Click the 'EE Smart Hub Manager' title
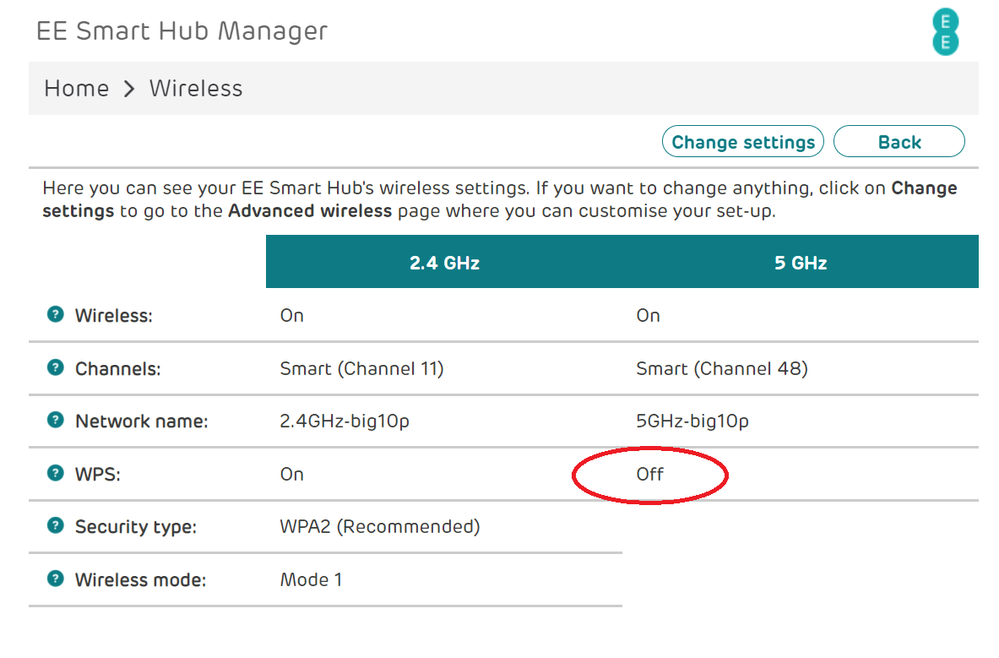 [x=182, y=31]
